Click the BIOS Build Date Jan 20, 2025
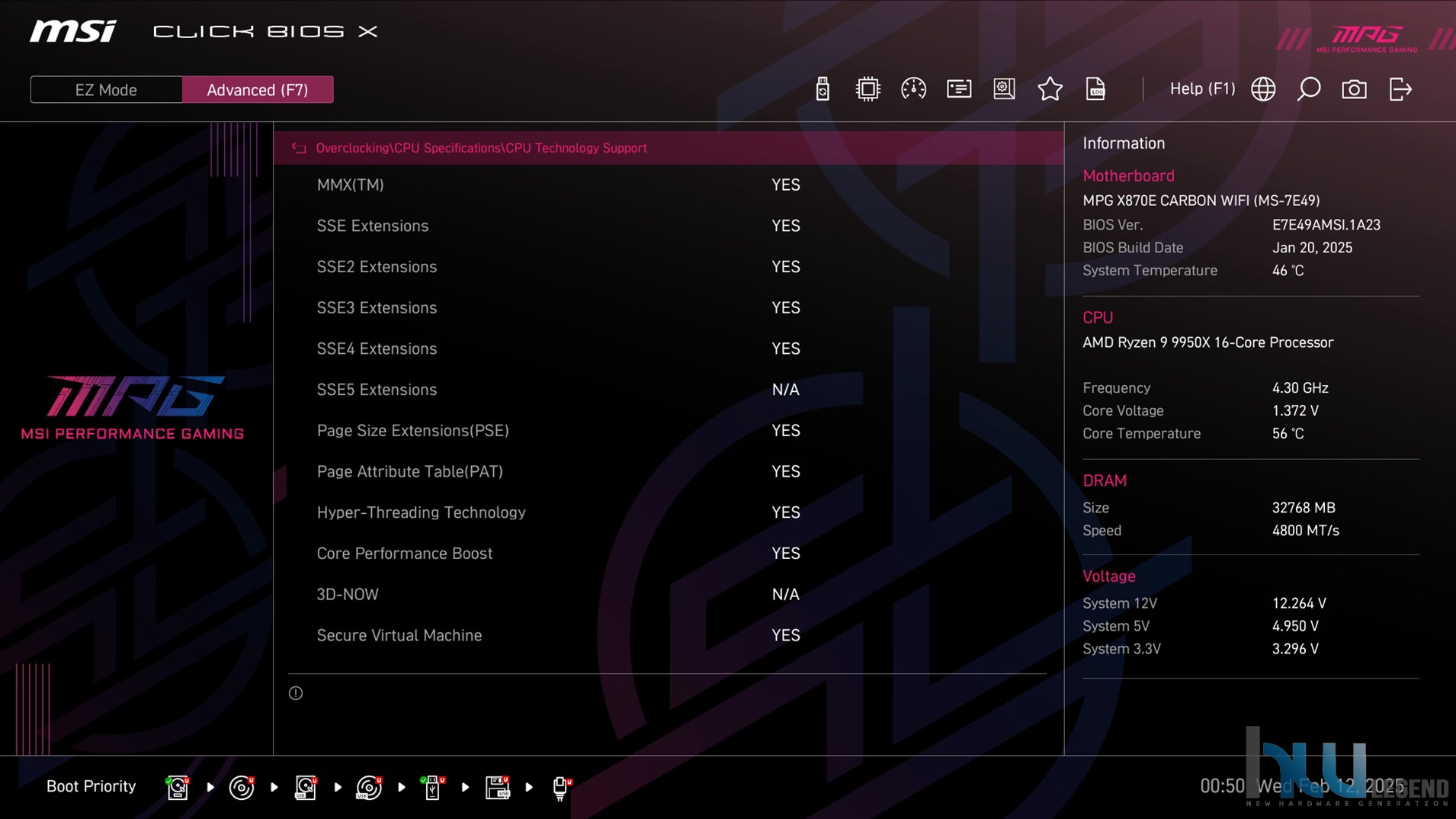 tap(1312, 248)
